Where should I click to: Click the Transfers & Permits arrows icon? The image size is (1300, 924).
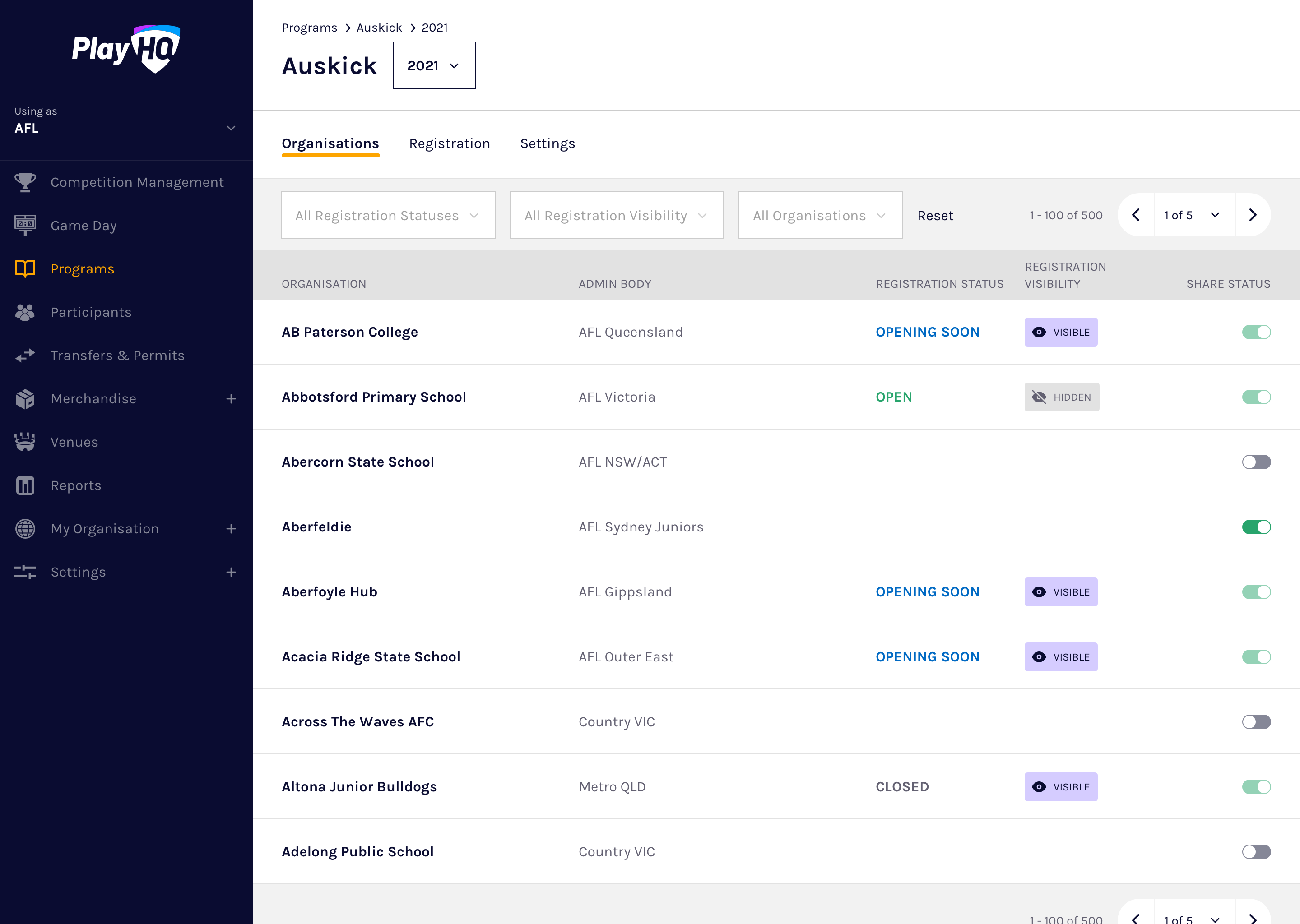pyautogui.click(x=25, y=356)
